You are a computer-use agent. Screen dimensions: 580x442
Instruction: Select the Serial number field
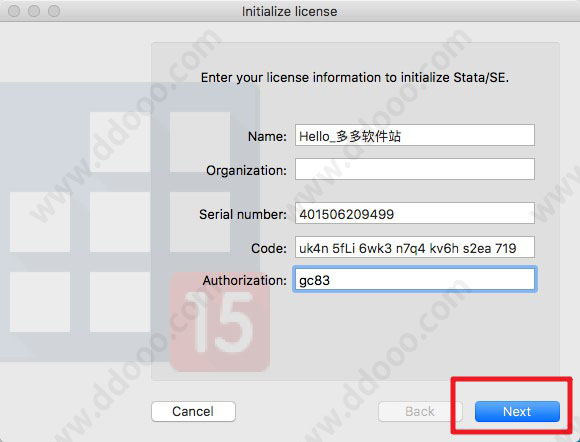[415, 213]
